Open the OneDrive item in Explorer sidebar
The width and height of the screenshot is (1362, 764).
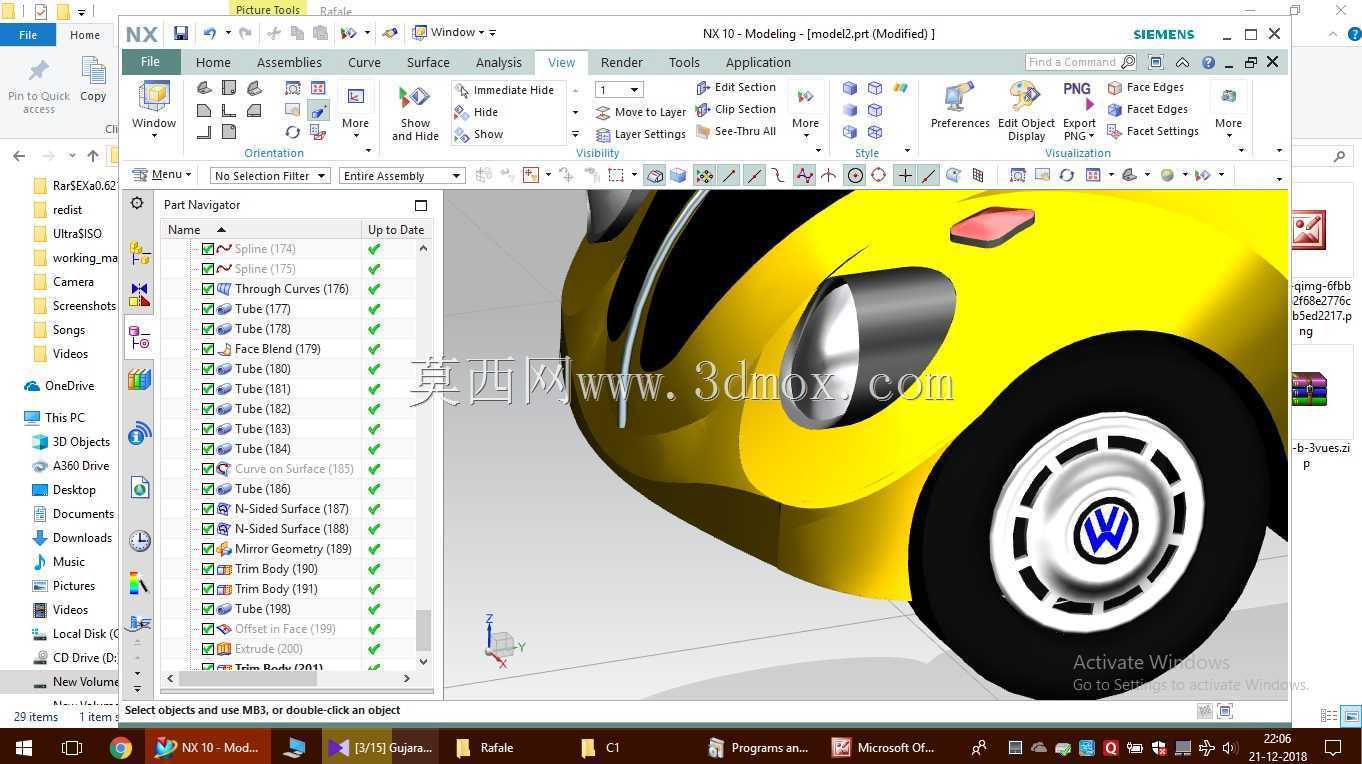tap(69, 386)
